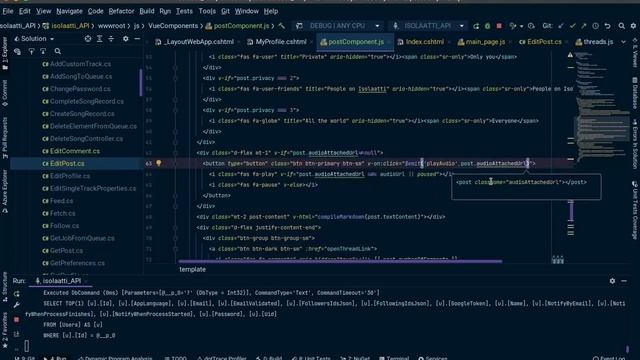Viewport: 640px width, 360px height.
Task: Open the Build menu
Action: tap(147, 11)
